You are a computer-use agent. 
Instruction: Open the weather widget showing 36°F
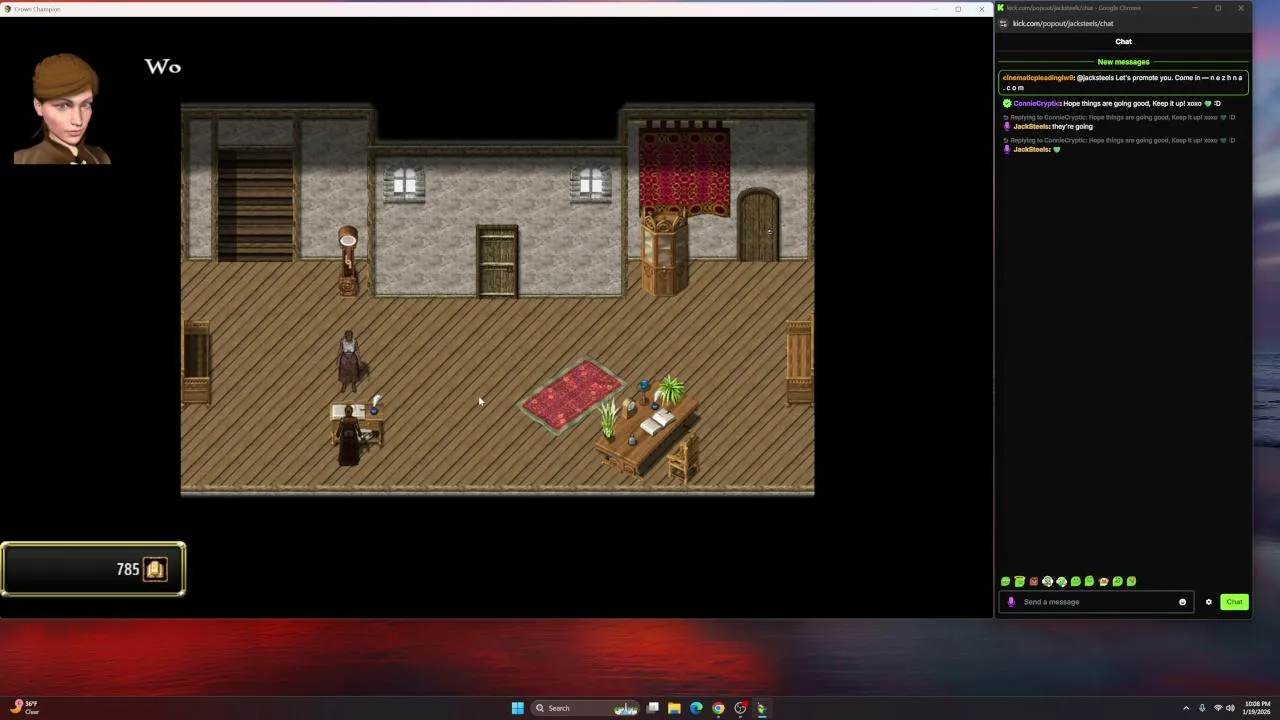(24, 708)
